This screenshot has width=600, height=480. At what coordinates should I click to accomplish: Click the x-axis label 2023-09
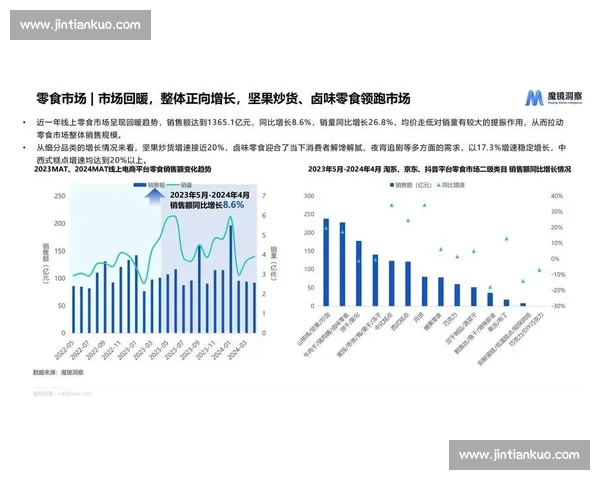189,349
